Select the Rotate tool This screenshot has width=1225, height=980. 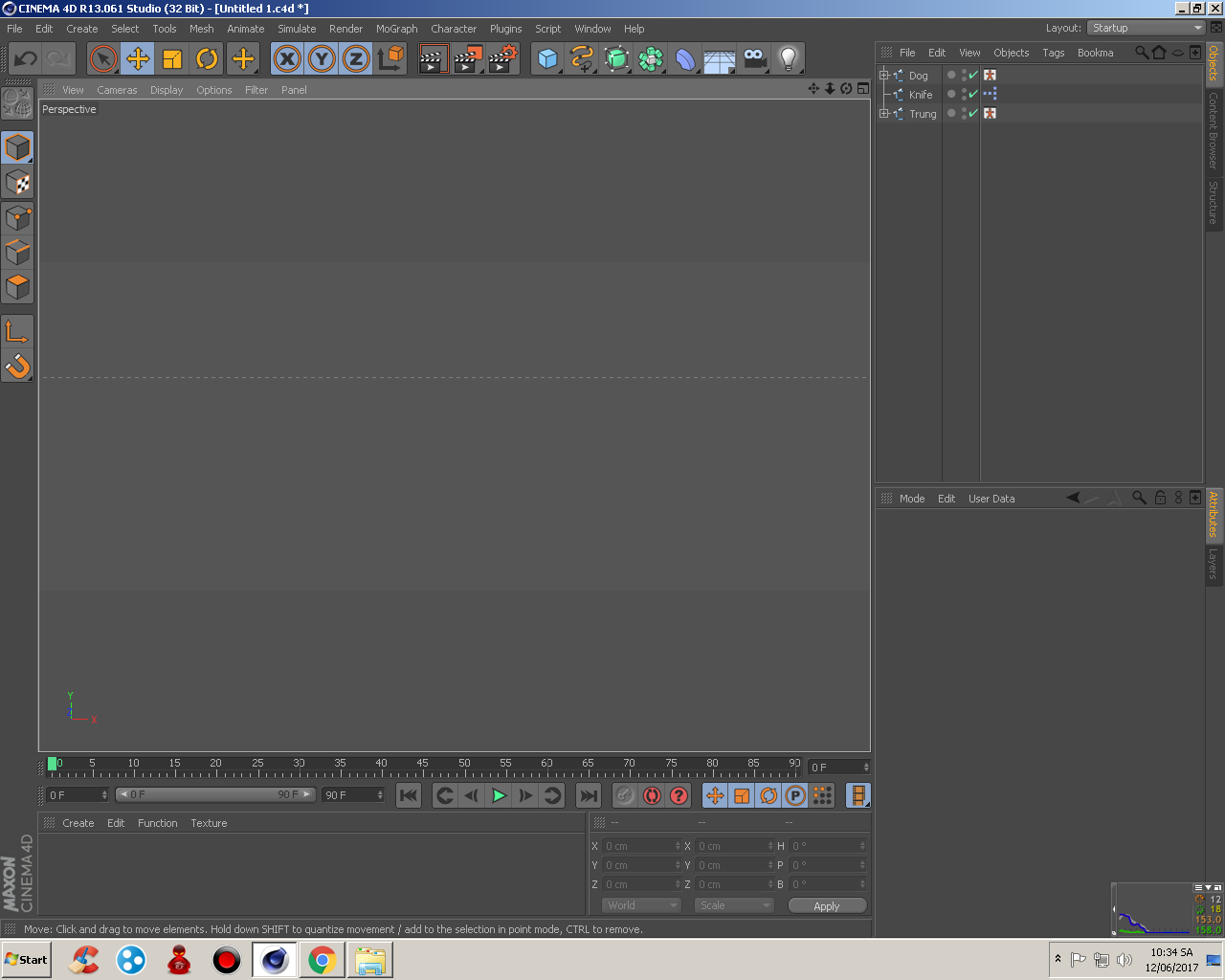(207, 58)
